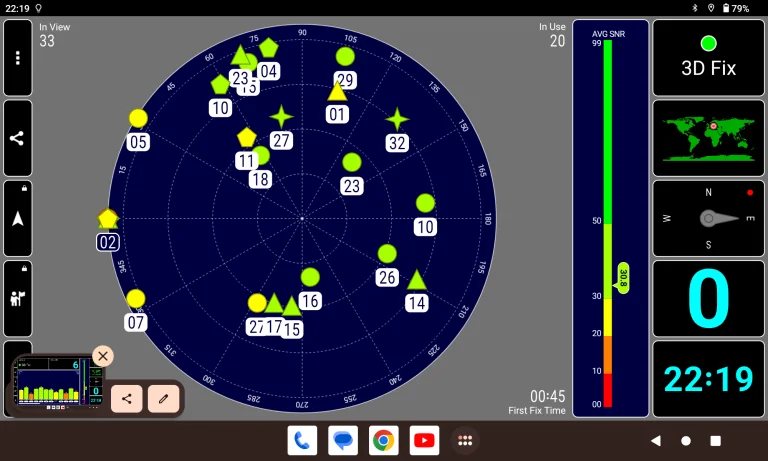
Task: Open the three-dot overflow menu
Action: (x=17, y=58)
